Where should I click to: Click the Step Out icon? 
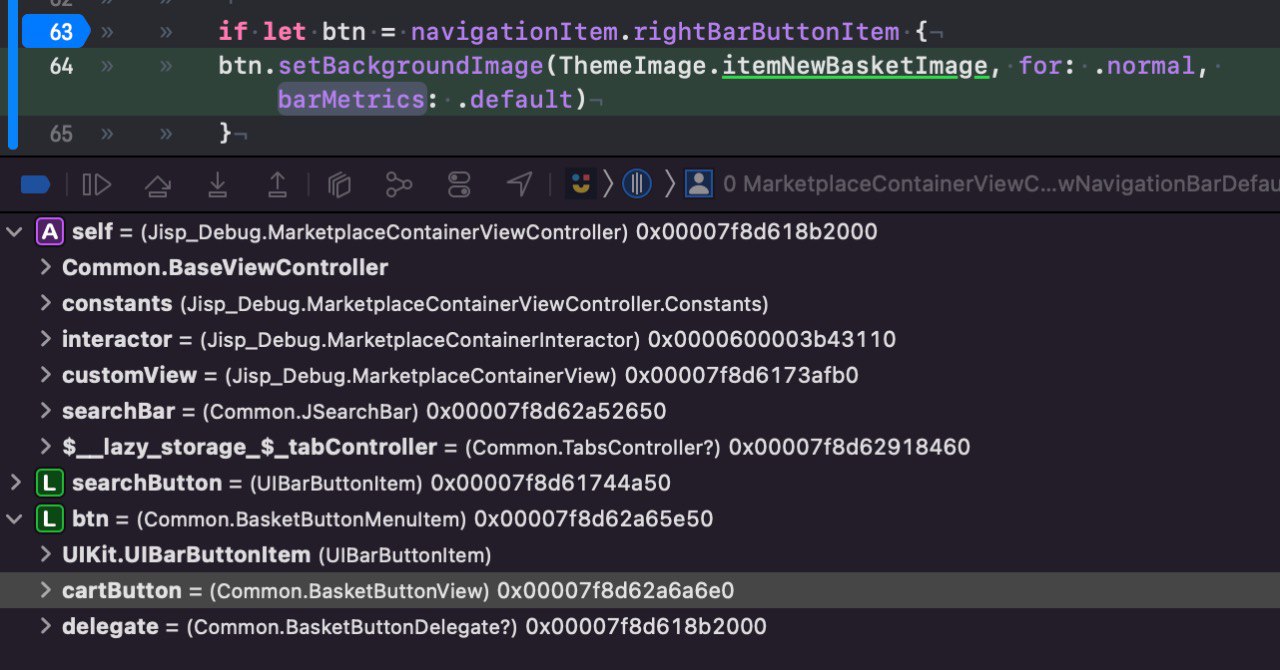tap(277, 184)
